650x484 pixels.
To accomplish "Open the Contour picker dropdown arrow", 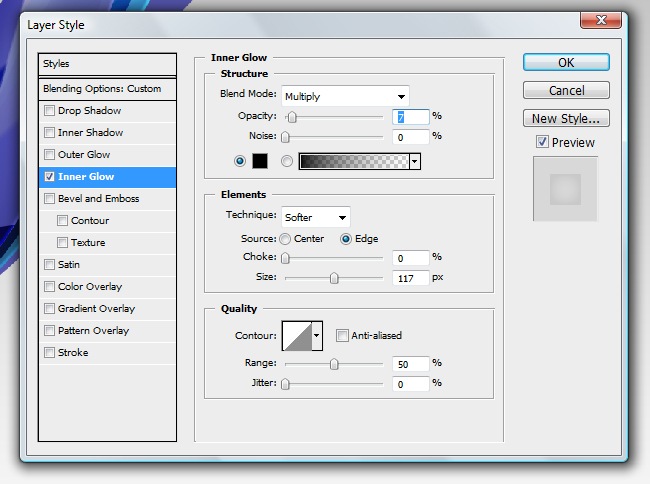I will click(x=318, y=336).
